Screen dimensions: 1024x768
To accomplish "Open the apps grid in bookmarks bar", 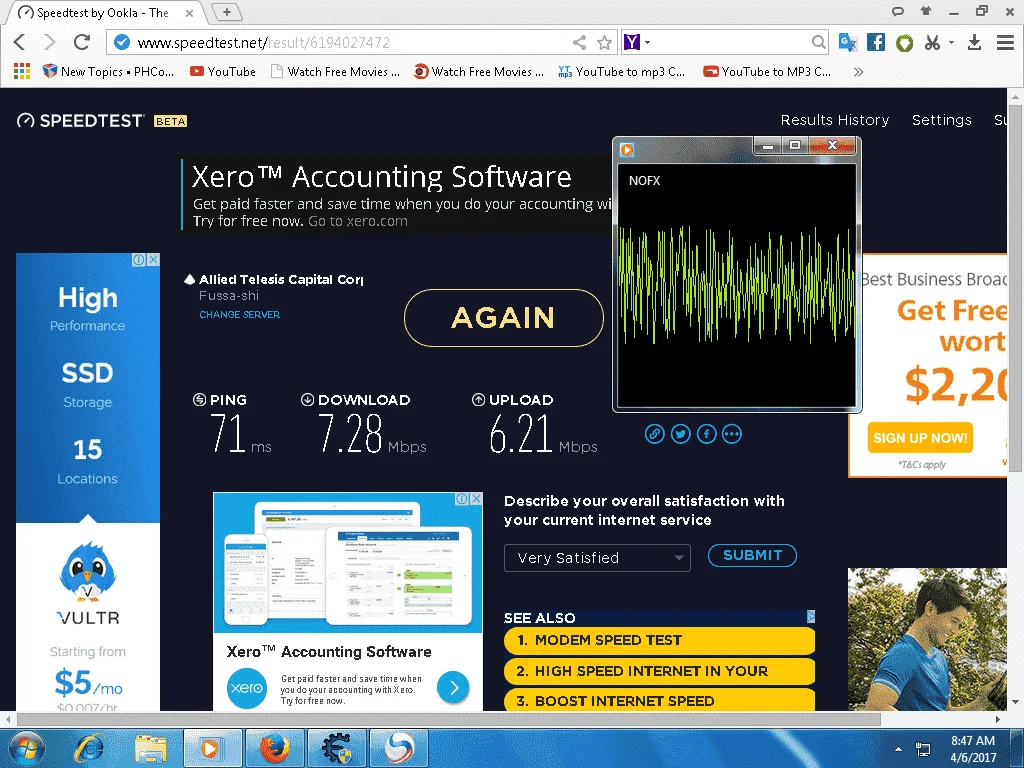I will click(22, 71).
